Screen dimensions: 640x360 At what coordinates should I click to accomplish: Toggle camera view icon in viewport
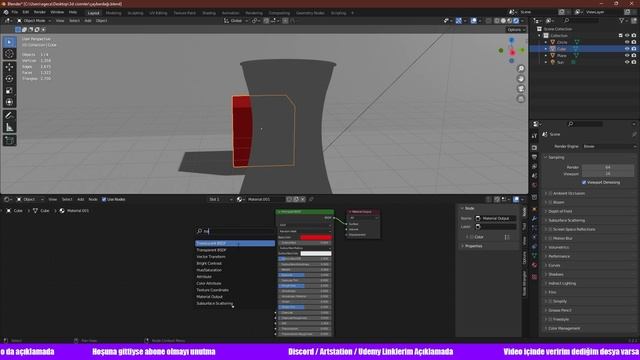coord(521,89)
